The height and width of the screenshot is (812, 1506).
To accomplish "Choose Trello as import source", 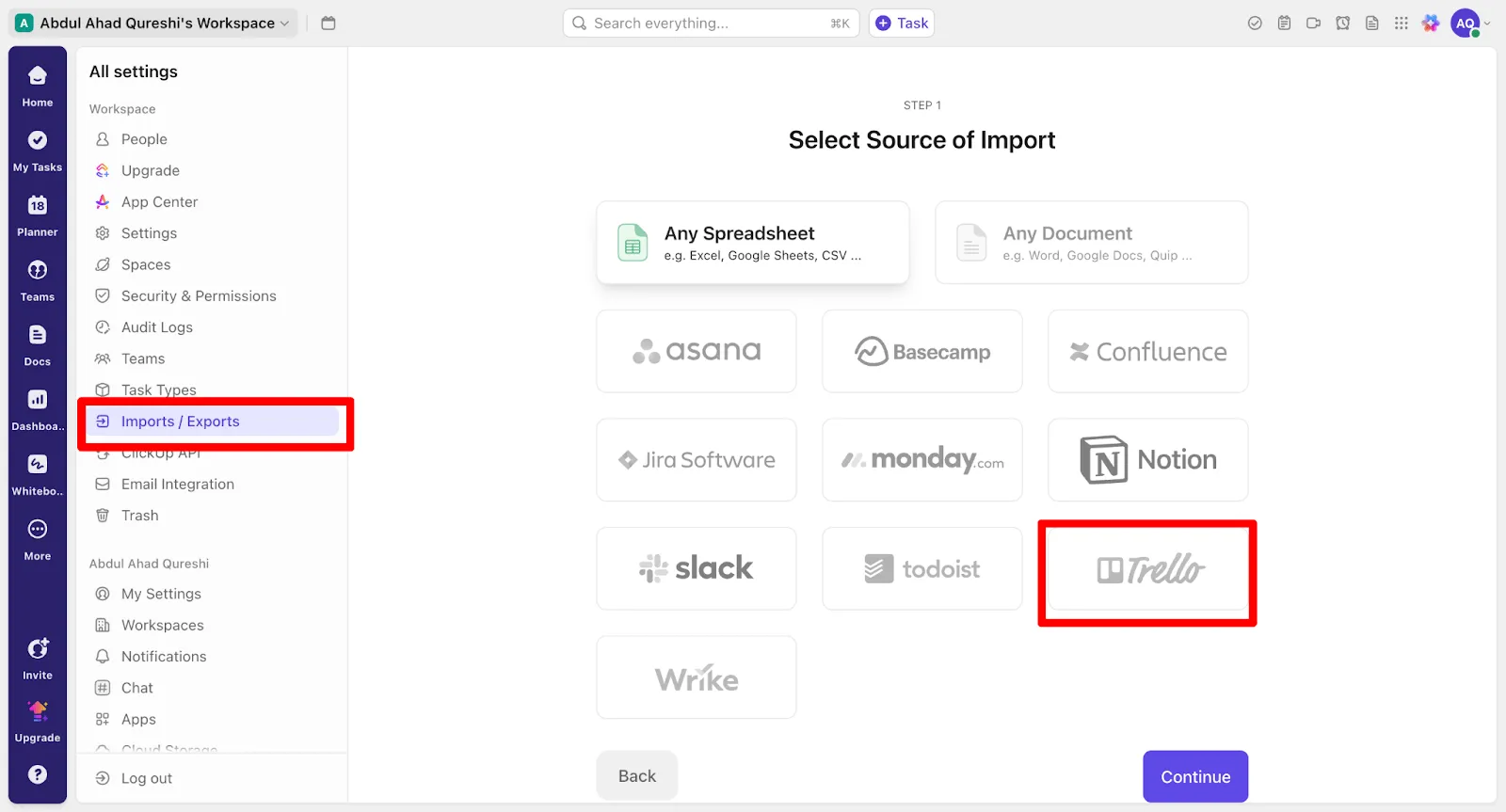I will pos(1148,568).
